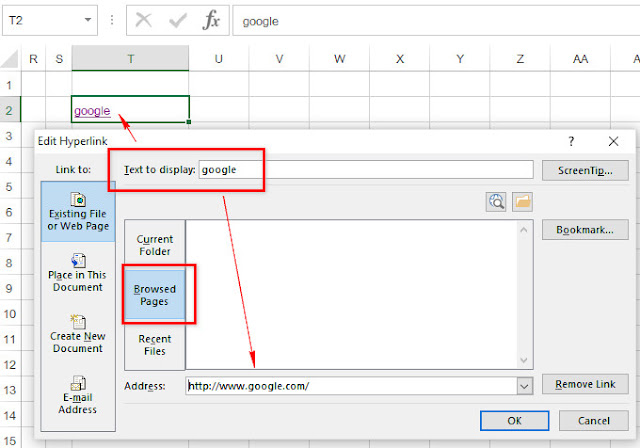Select row 1 header

click(10, 84)
